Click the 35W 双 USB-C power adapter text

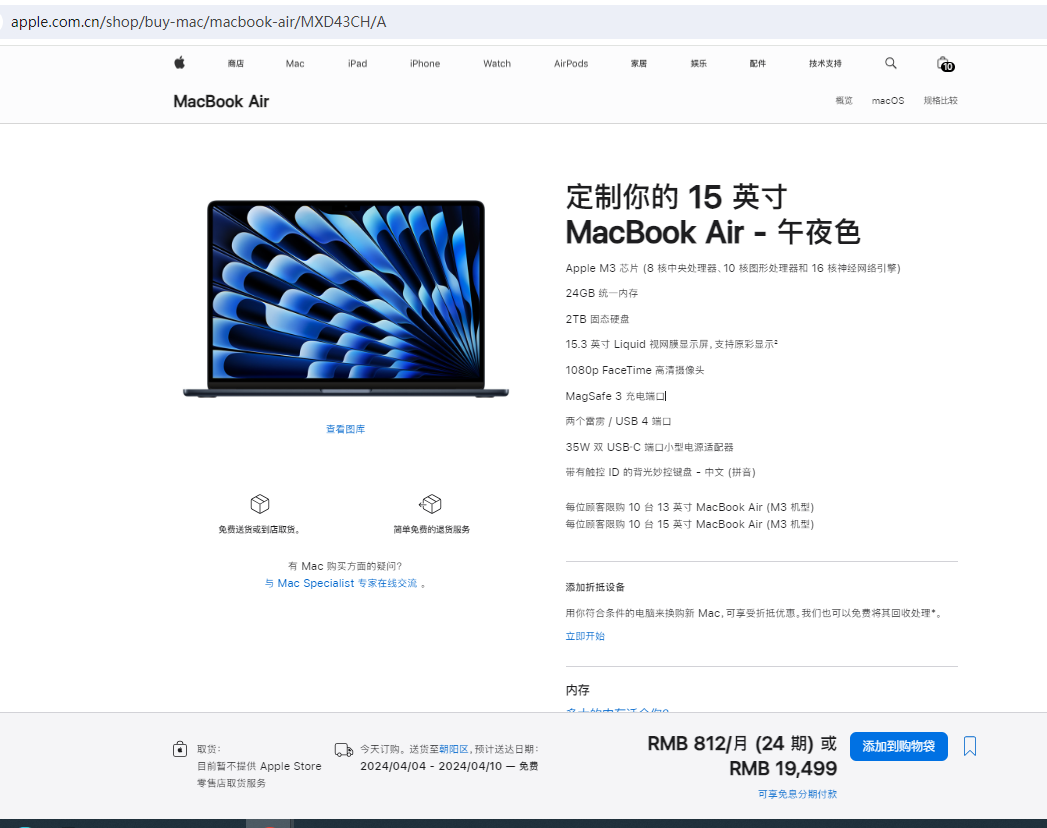pyautogui.click(x=649, y=447)
